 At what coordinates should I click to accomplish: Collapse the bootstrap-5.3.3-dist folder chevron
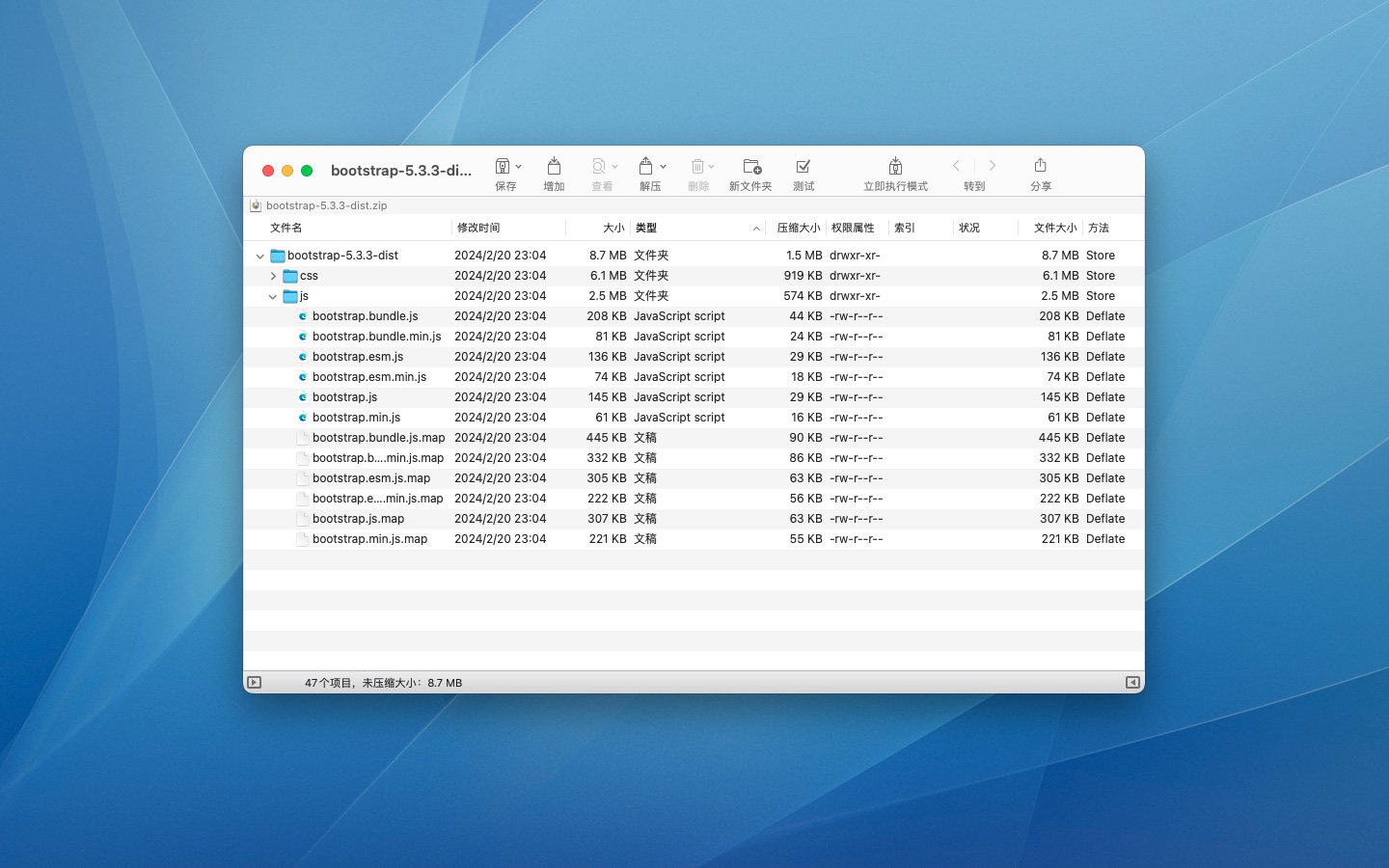tap(259, 257)
